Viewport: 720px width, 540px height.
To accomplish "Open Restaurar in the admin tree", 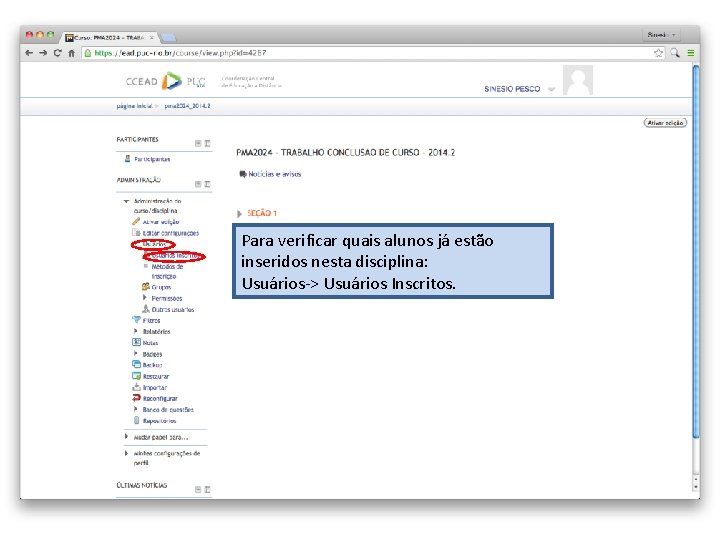I will point(156,377).
